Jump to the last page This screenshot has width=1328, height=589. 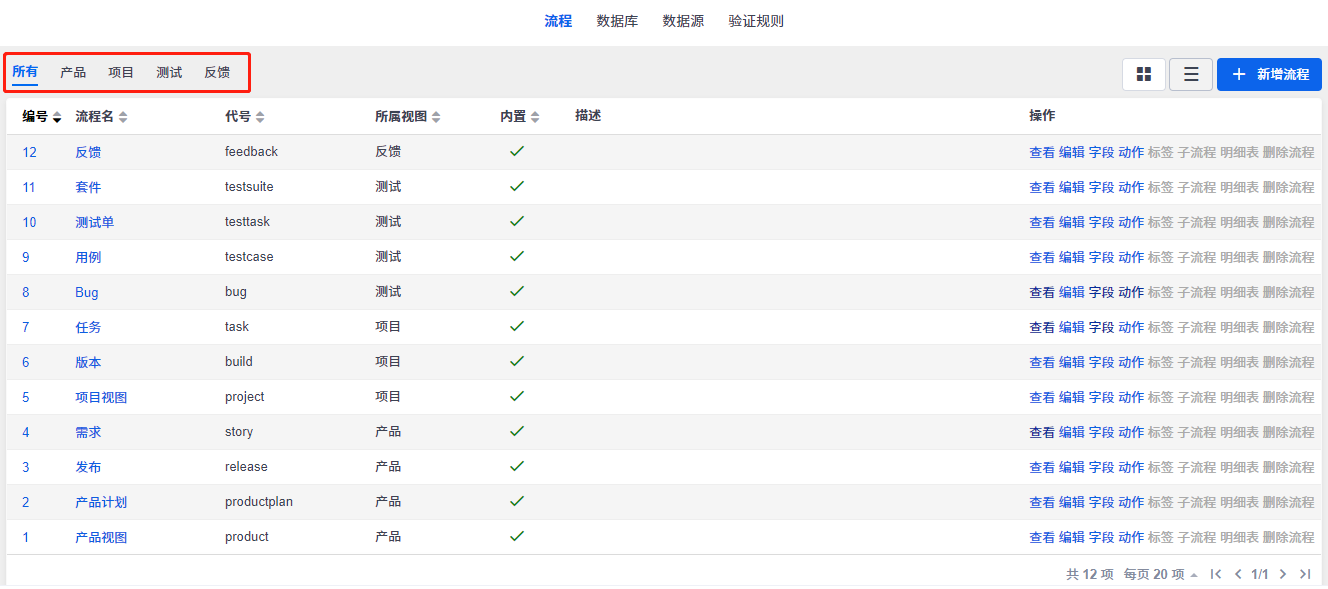point(1305,574)
